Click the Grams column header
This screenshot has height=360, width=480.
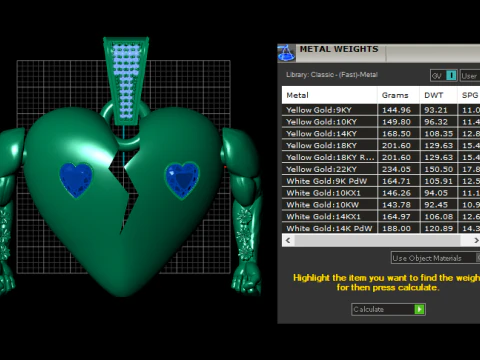point(398,95)
